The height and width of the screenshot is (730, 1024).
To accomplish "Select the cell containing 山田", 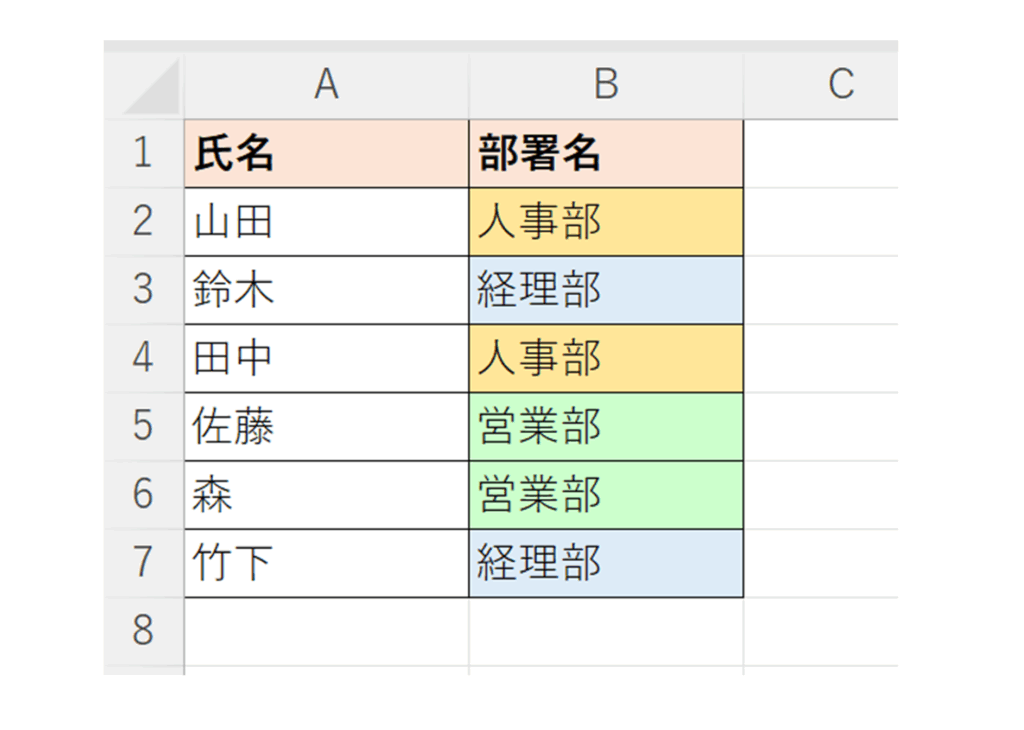I will (x=326, y=221).
